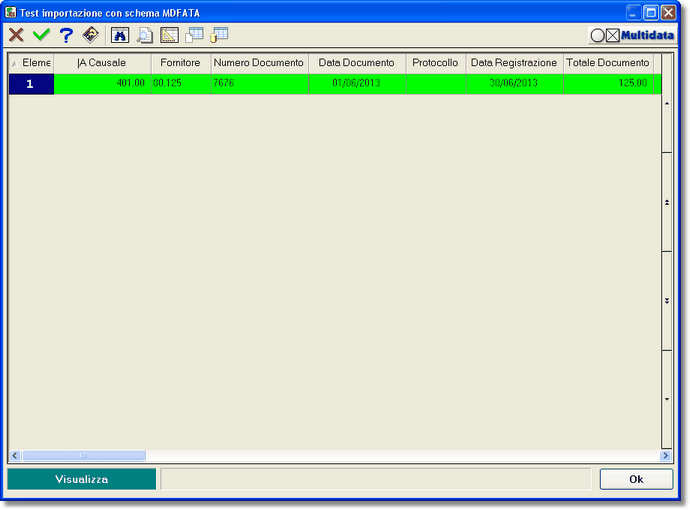Click the red X cancel icon
Screen dimensions: 690x510
coord(16,35)
